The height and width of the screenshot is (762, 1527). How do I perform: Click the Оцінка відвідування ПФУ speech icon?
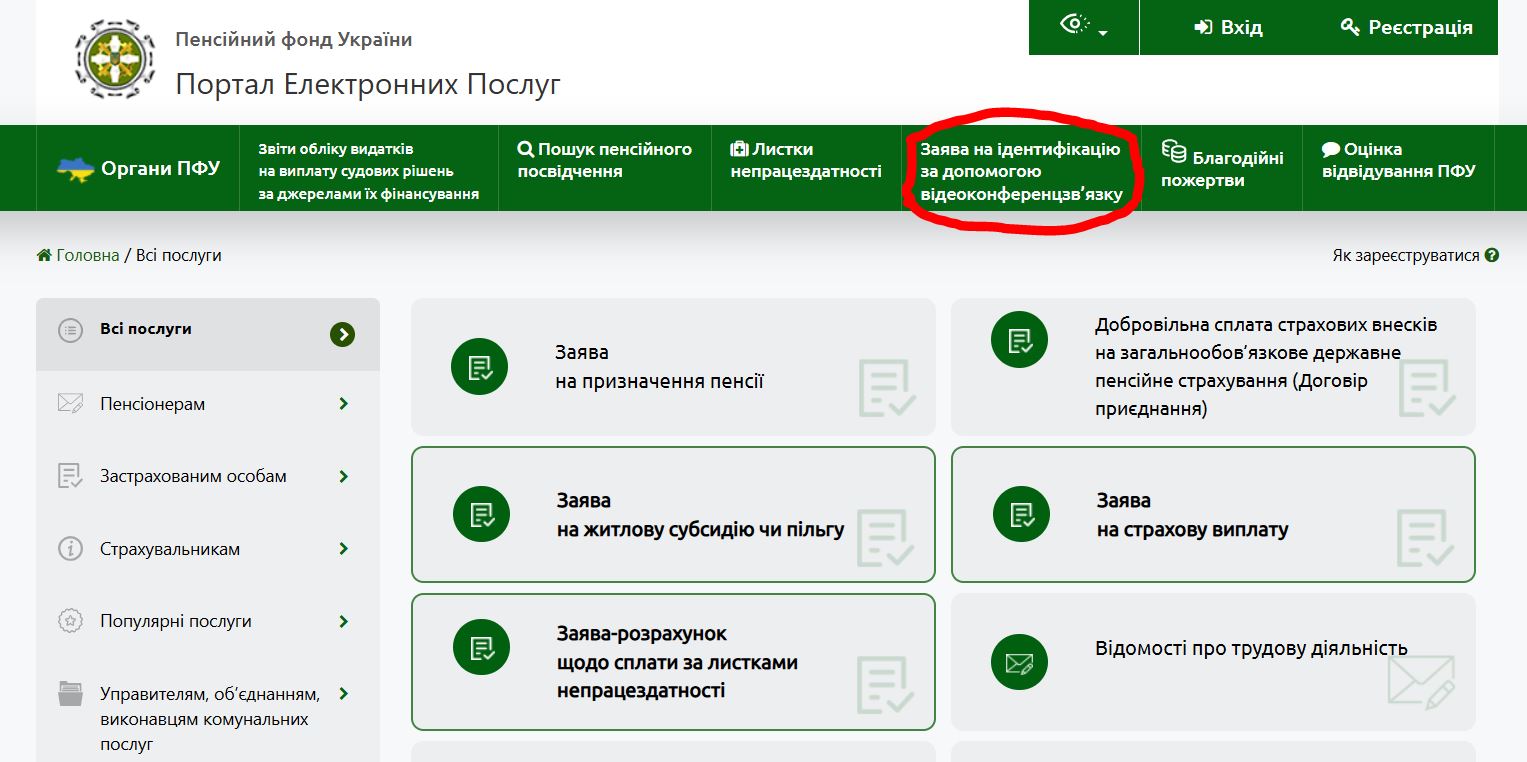(x=1330, y=150)
